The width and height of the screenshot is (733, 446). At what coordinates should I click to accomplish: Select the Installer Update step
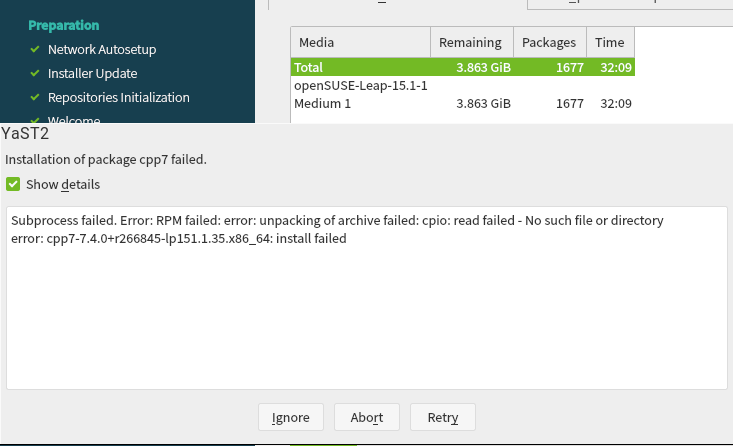(92, 74)
